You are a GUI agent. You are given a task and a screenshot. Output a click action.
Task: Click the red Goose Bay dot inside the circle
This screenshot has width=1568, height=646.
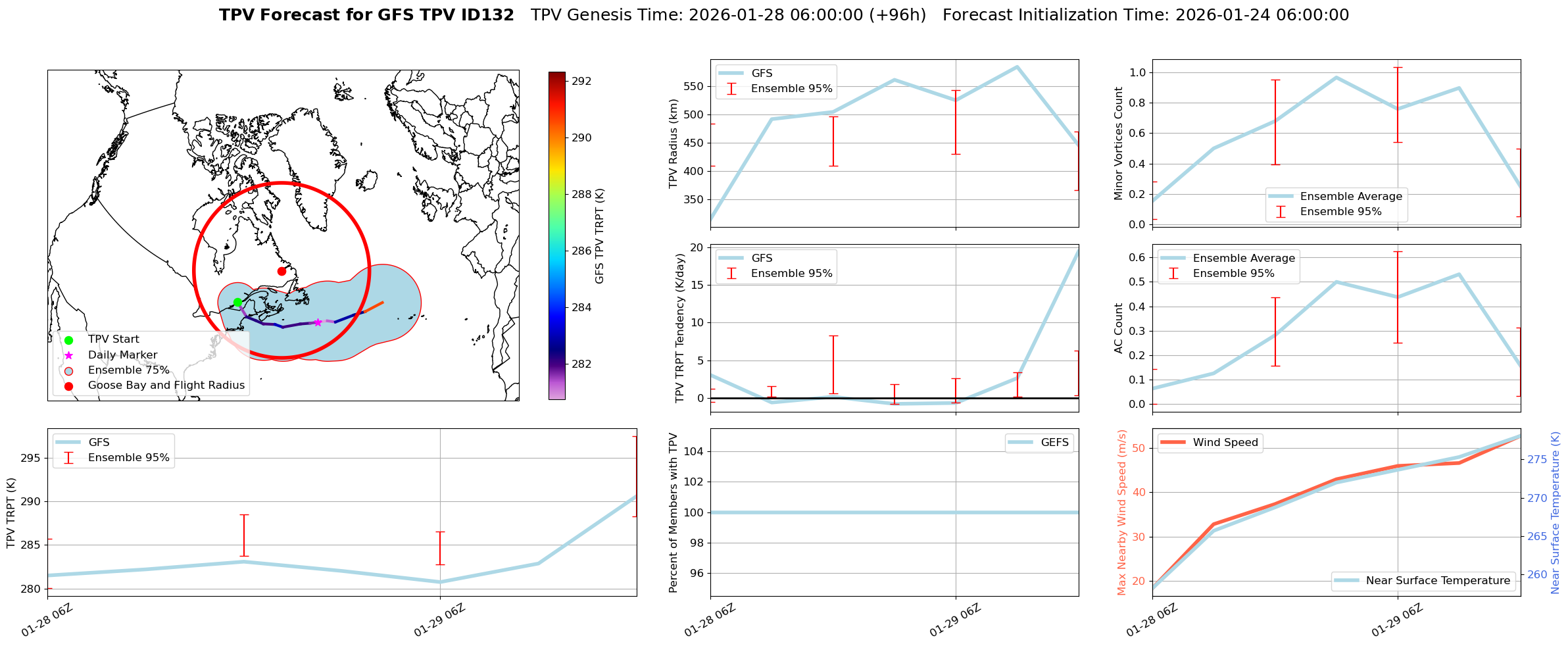282,271
